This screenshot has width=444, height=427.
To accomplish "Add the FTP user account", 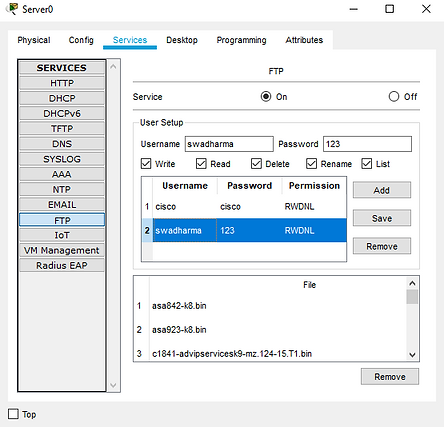I will pos(382,190).
